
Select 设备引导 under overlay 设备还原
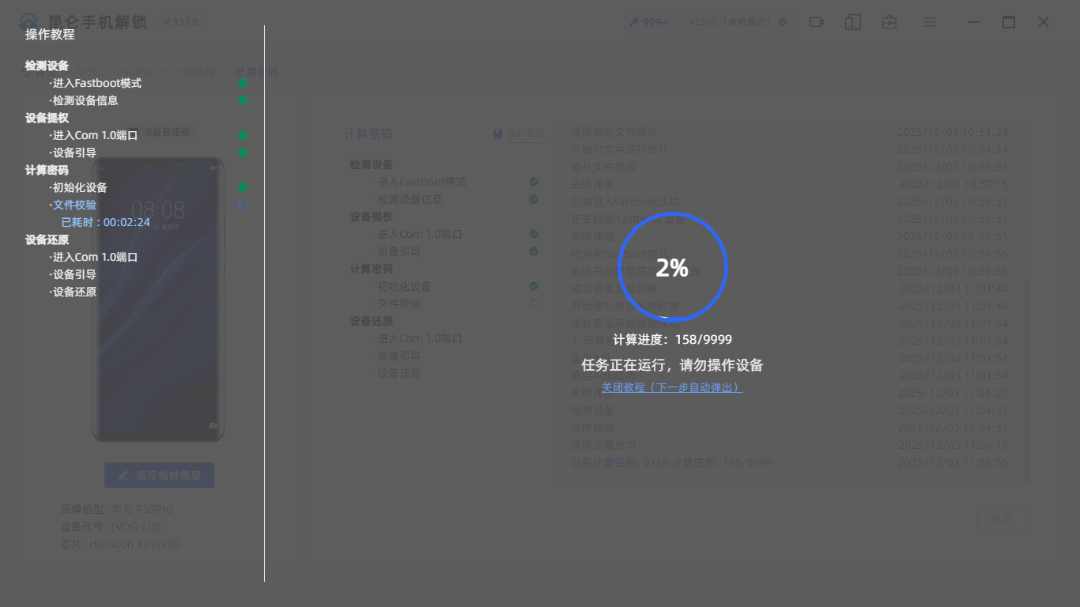click(x=74, y=274)
